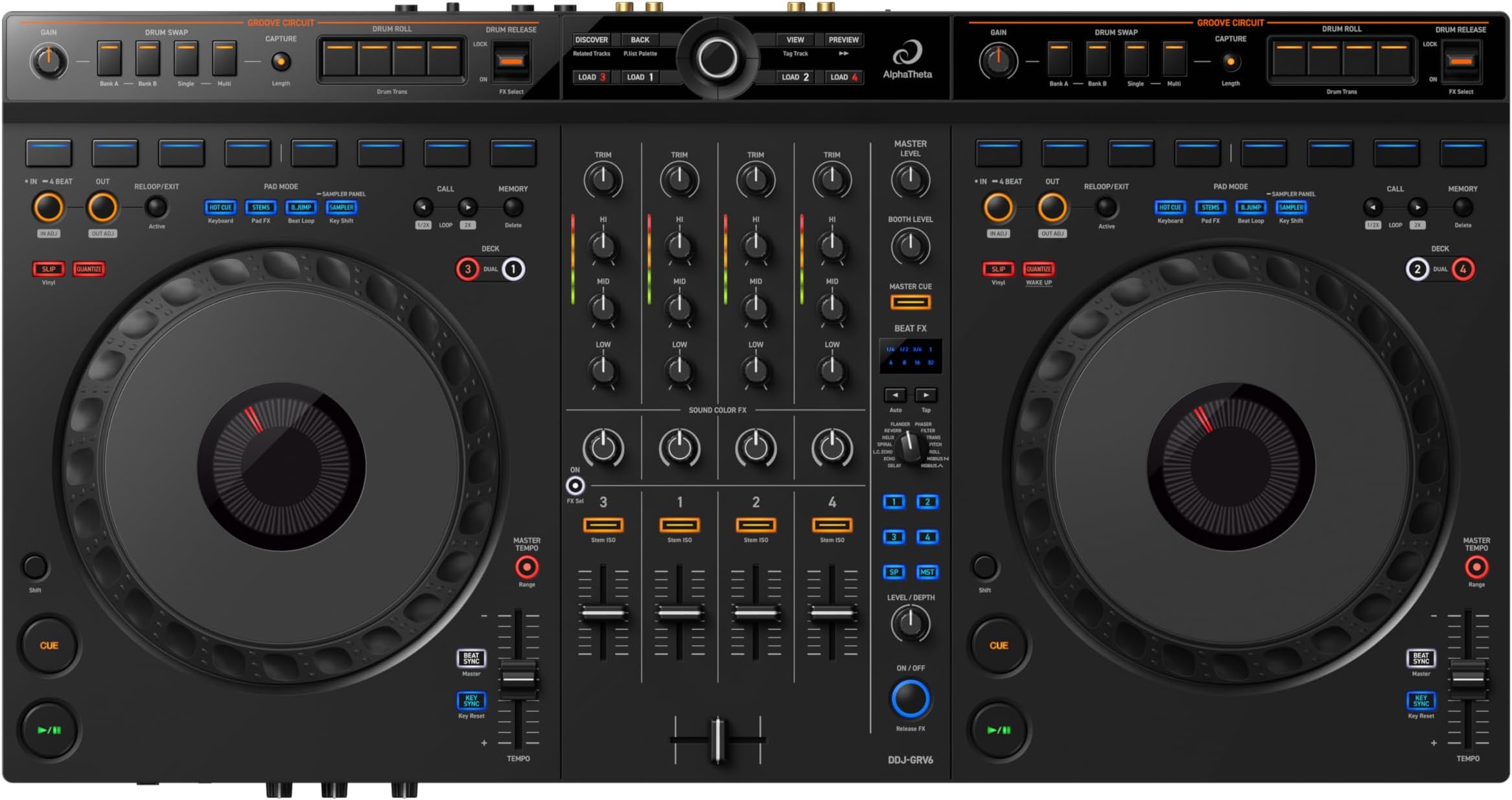
Task: Enable QUANTIZE on right deck
Action: click(x=1040, y=269)
